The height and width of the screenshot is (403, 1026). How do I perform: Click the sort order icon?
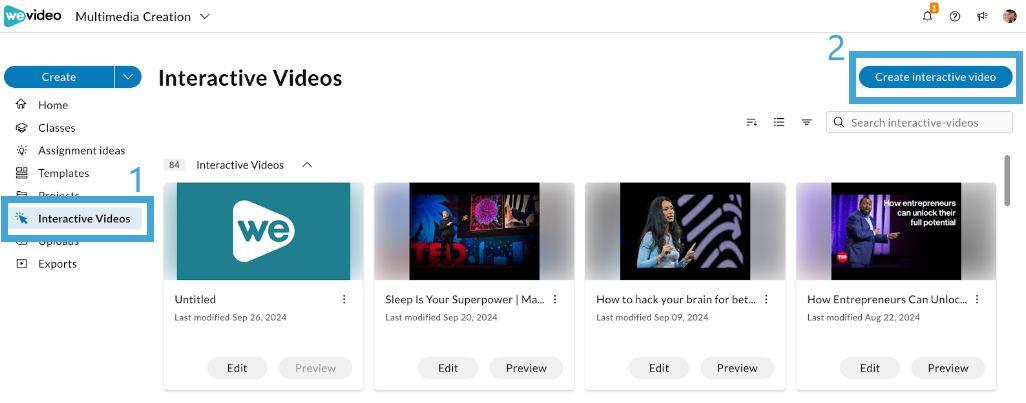(752, 123)
